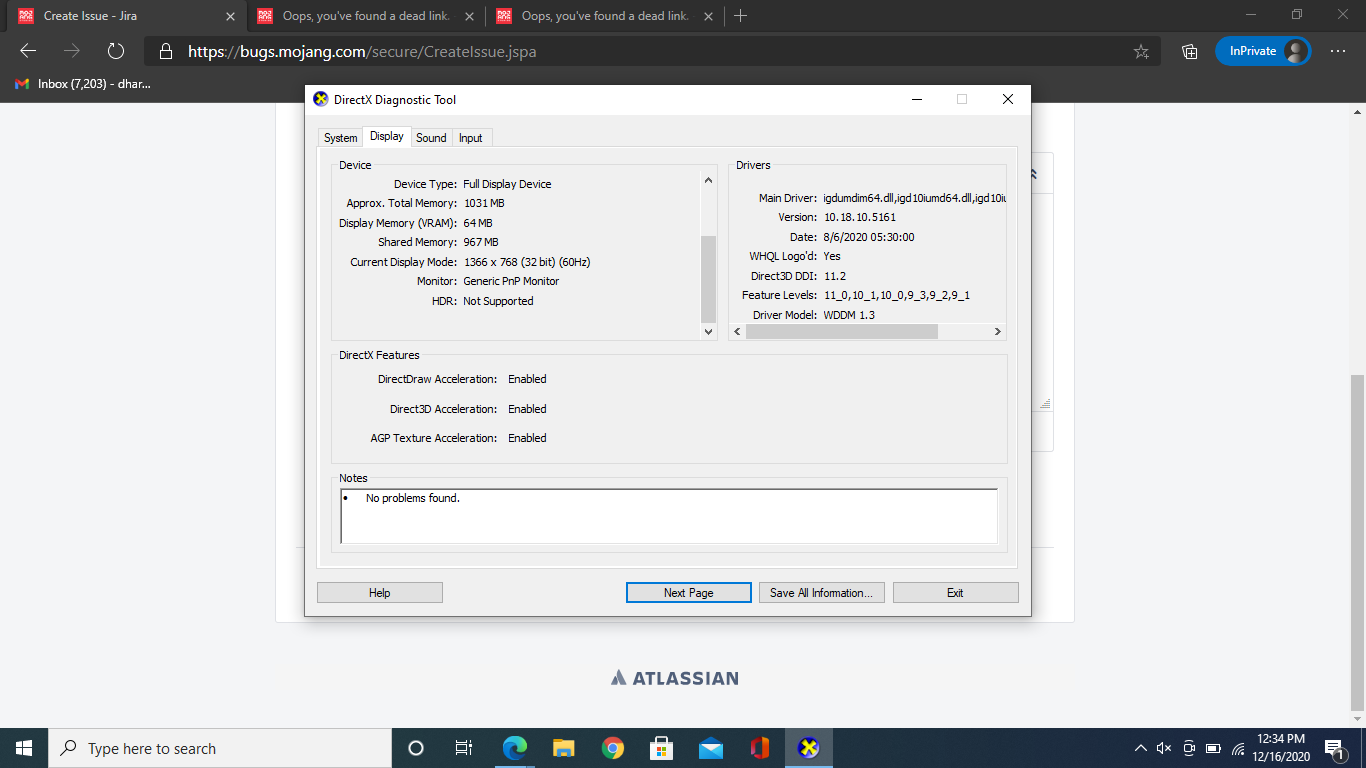Open Cortana circle icon
The image size is (1366, 768).
(416, 748)
